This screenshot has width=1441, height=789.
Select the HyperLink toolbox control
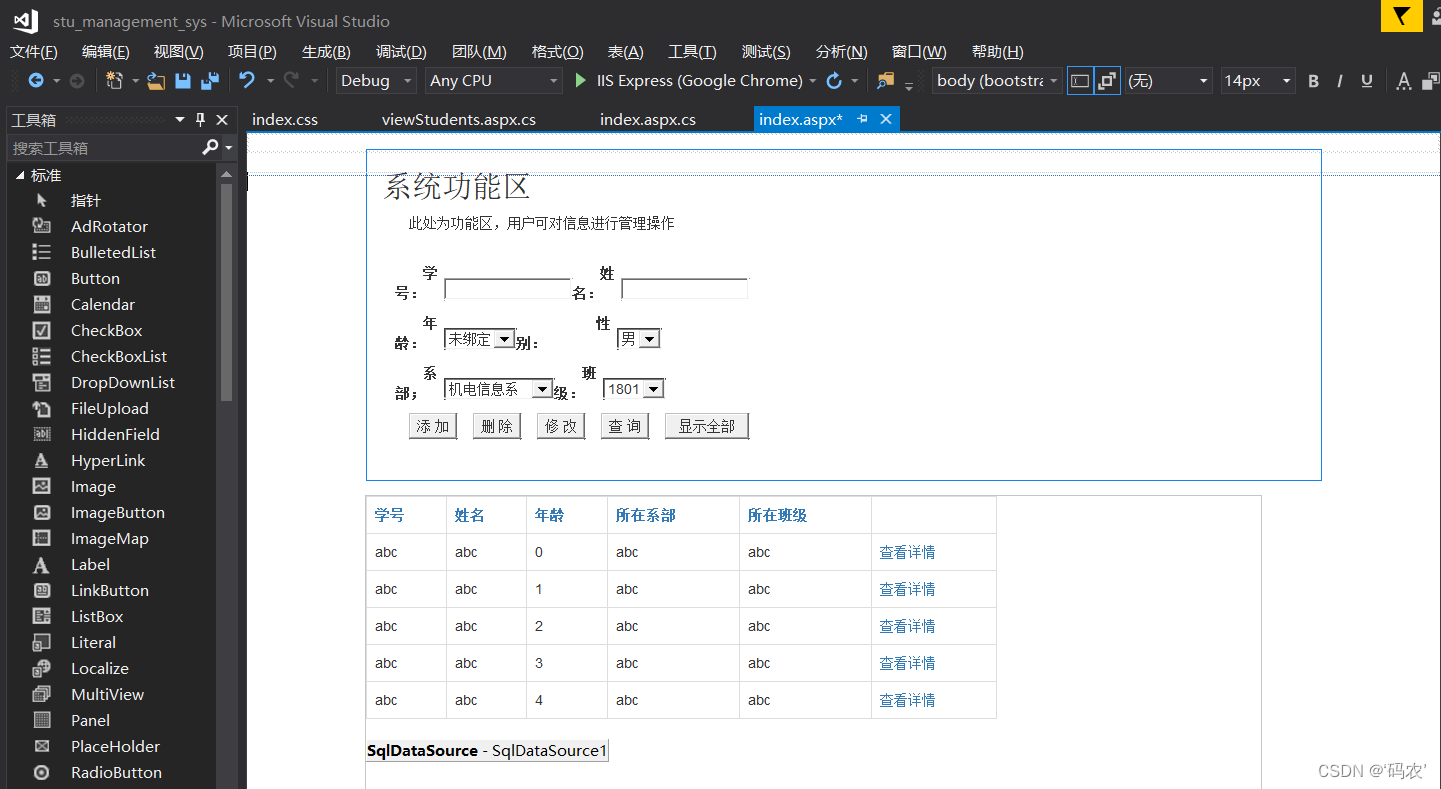click(107, 461)
